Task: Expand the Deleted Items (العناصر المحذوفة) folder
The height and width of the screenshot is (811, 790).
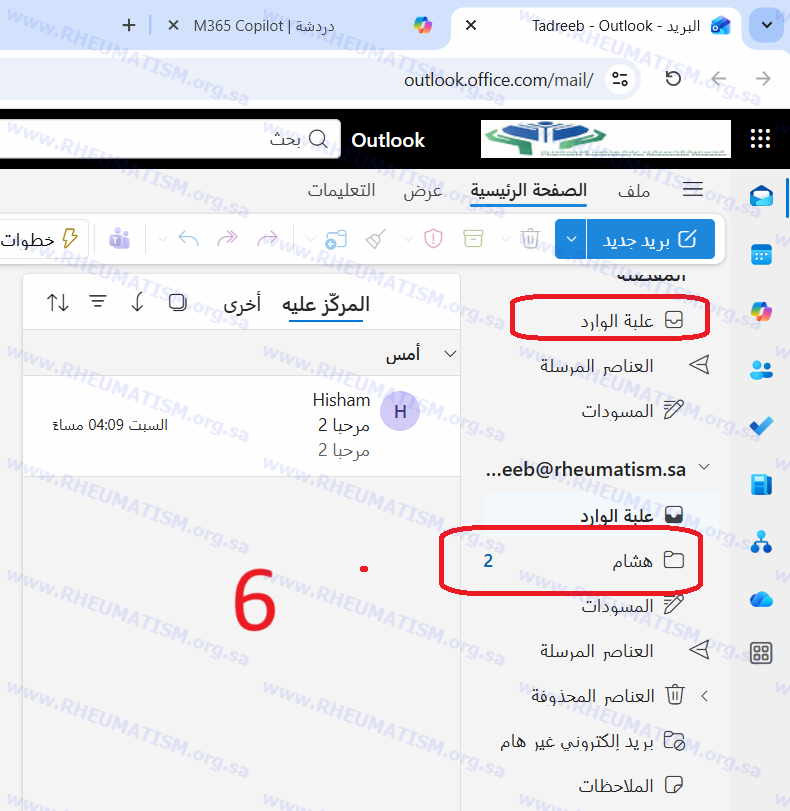Action: pyautogui.click(x=703, y=695)
